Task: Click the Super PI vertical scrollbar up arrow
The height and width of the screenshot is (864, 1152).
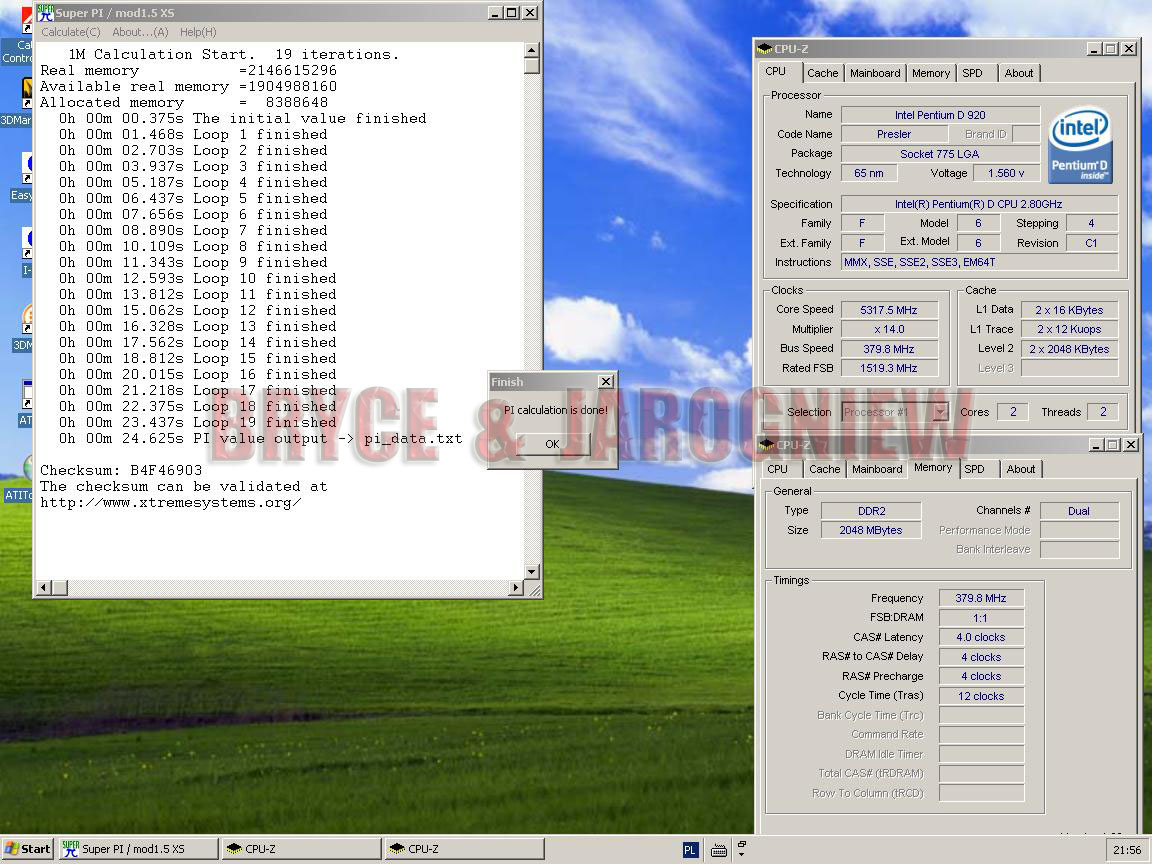Action: tap(532, 49)
